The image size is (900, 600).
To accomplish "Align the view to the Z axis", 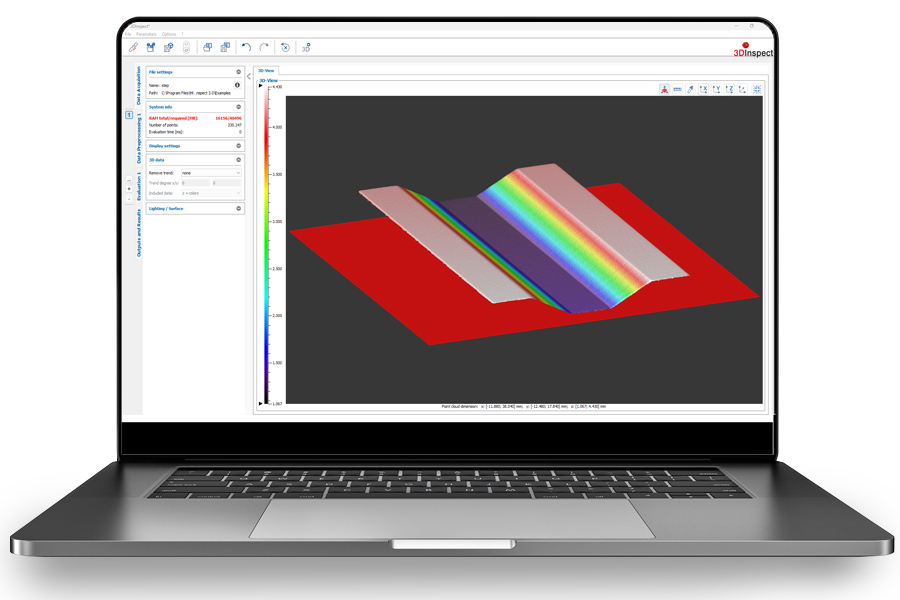I will pyautogui.click(x=729, y=90).
